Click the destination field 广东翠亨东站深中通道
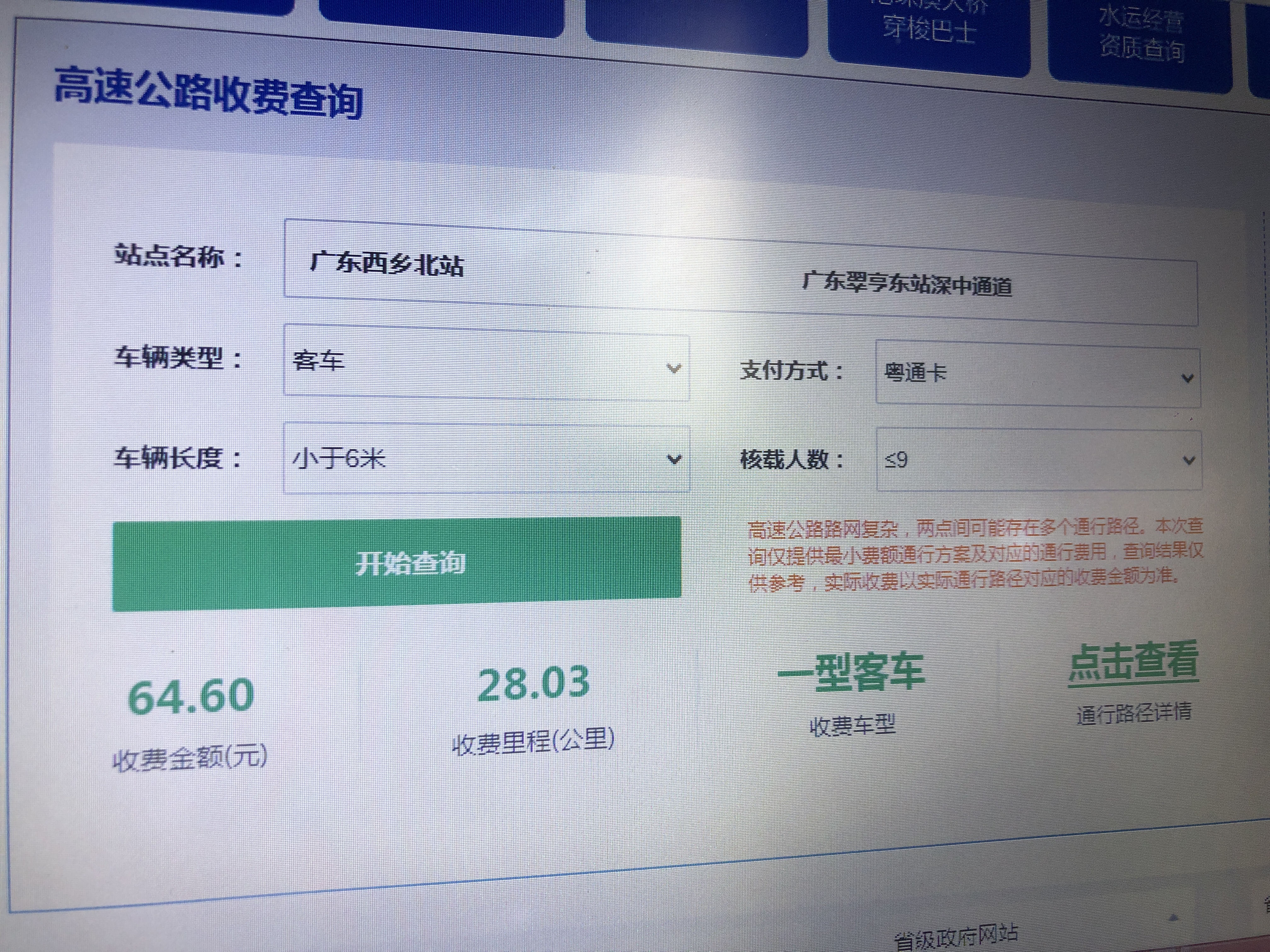1270x952 pixels. [x=907, y=285]
